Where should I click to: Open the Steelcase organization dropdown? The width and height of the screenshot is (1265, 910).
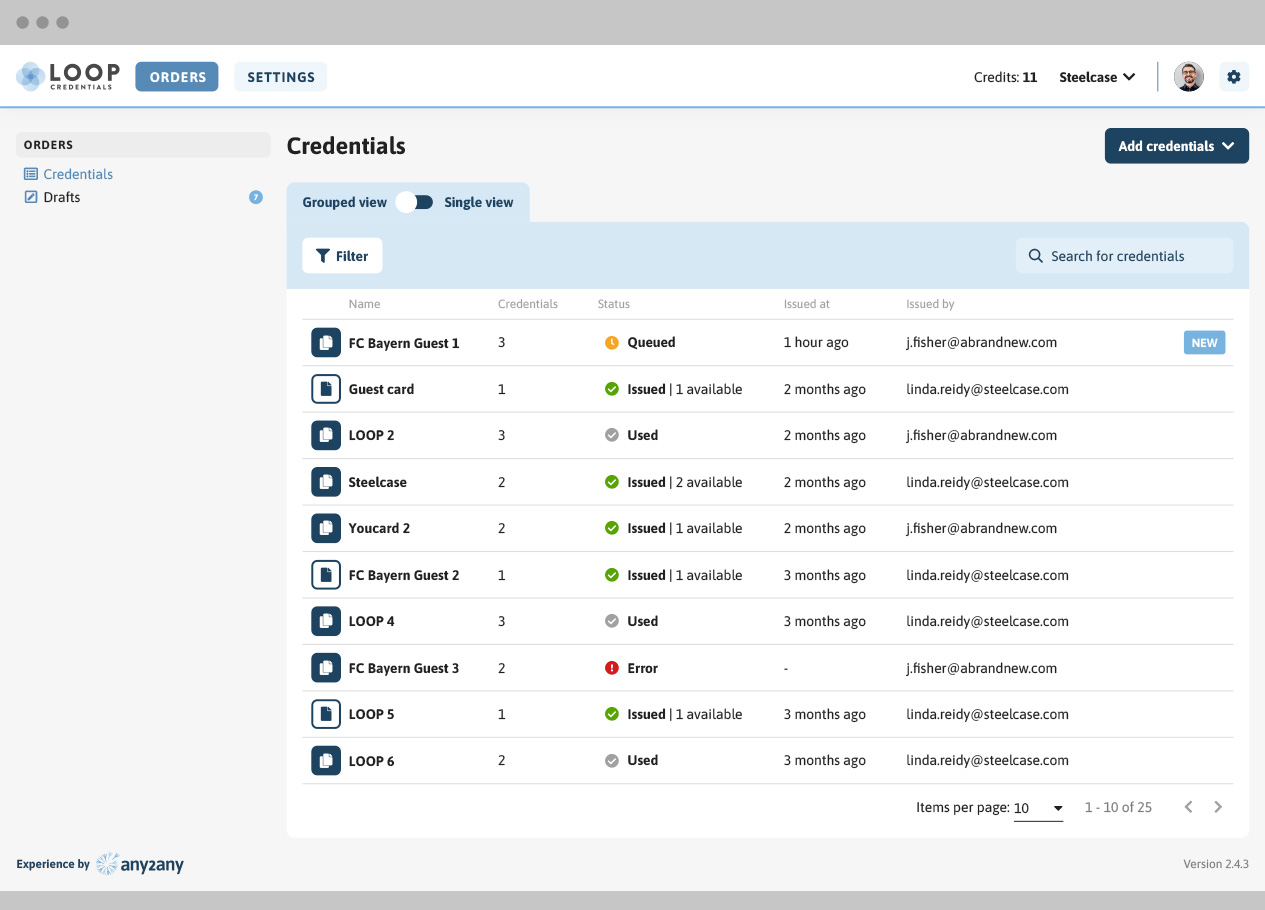click(1097, 77)
